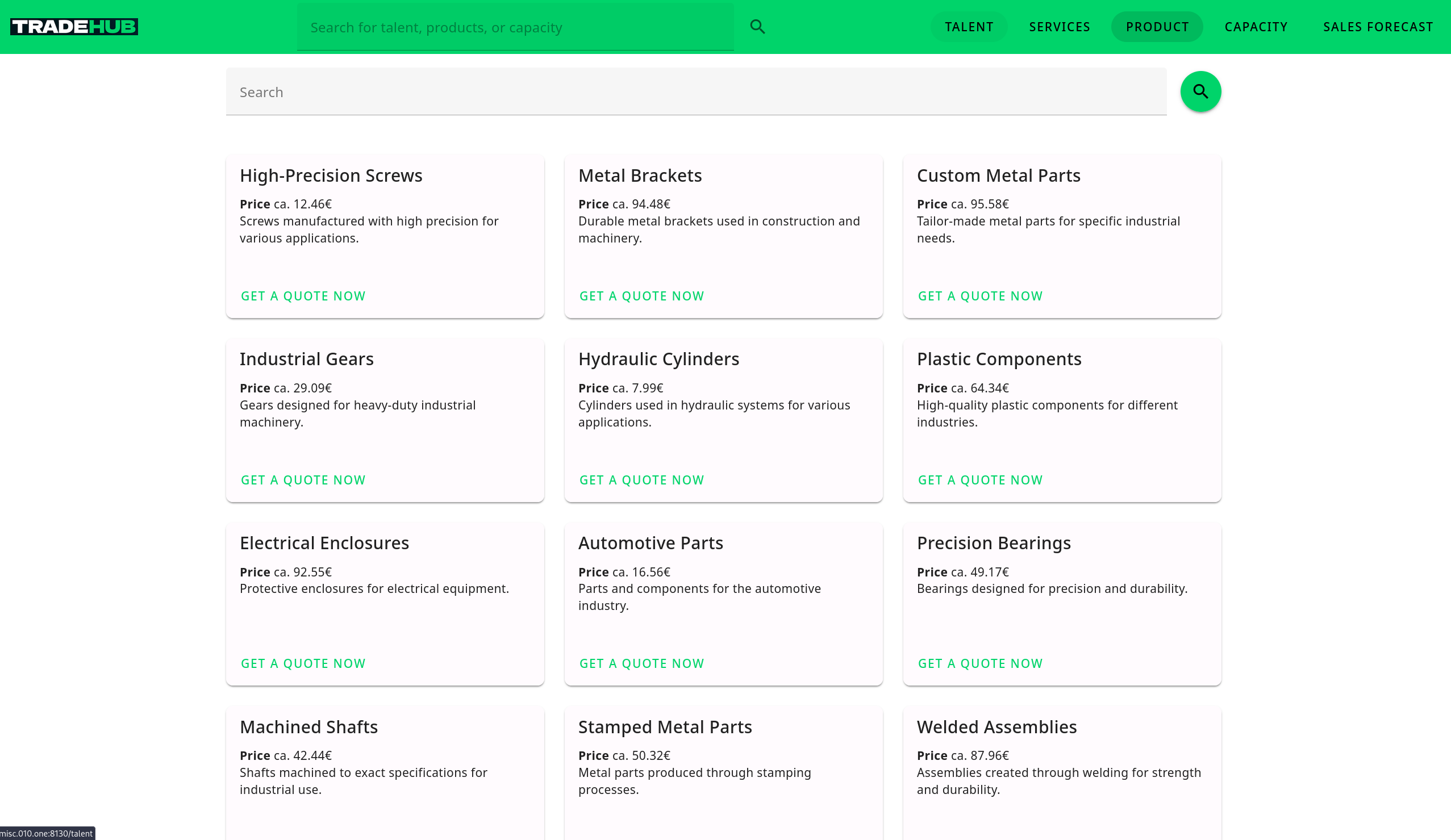Click the product Search input box
This screenshot has width=1451, height=840.
pyautogui.click(x=695, y=92)
